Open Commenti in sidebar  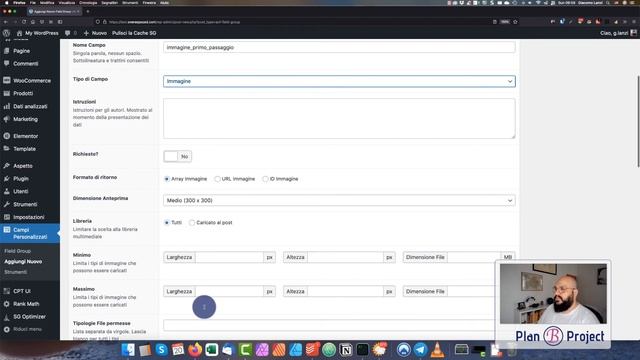pos(25,64)
